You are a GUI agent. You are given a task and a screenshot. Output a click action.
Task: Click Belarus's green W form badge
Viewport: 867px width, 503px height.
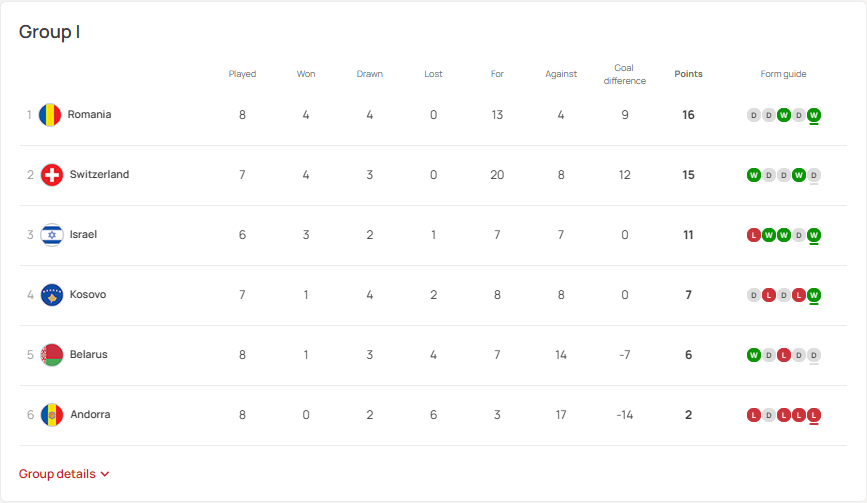point(754,355)
